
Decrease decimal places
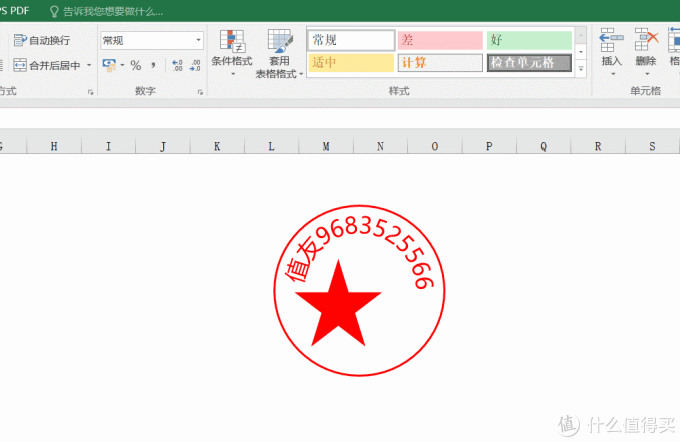pos(195,65)
